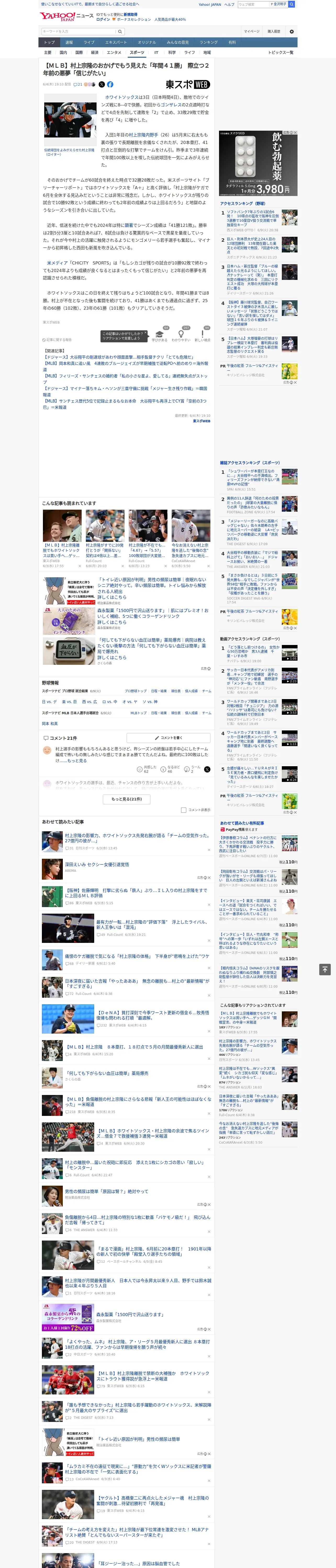Open the 深田えいみ セクシー女優引退覚悟 article

97,864
